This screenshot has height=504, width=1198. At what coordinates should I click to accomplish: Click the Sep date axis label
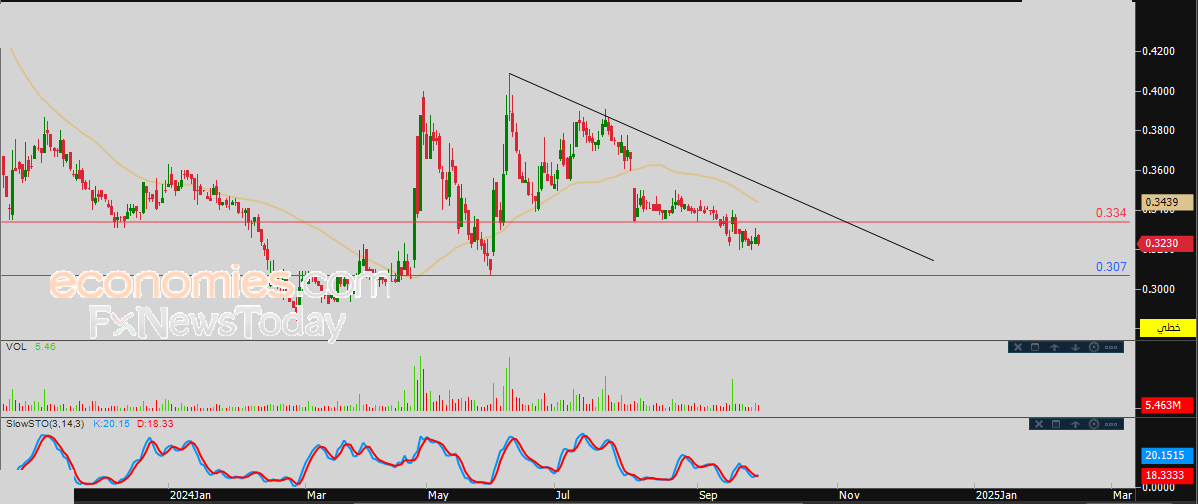(x=708, y=496)
